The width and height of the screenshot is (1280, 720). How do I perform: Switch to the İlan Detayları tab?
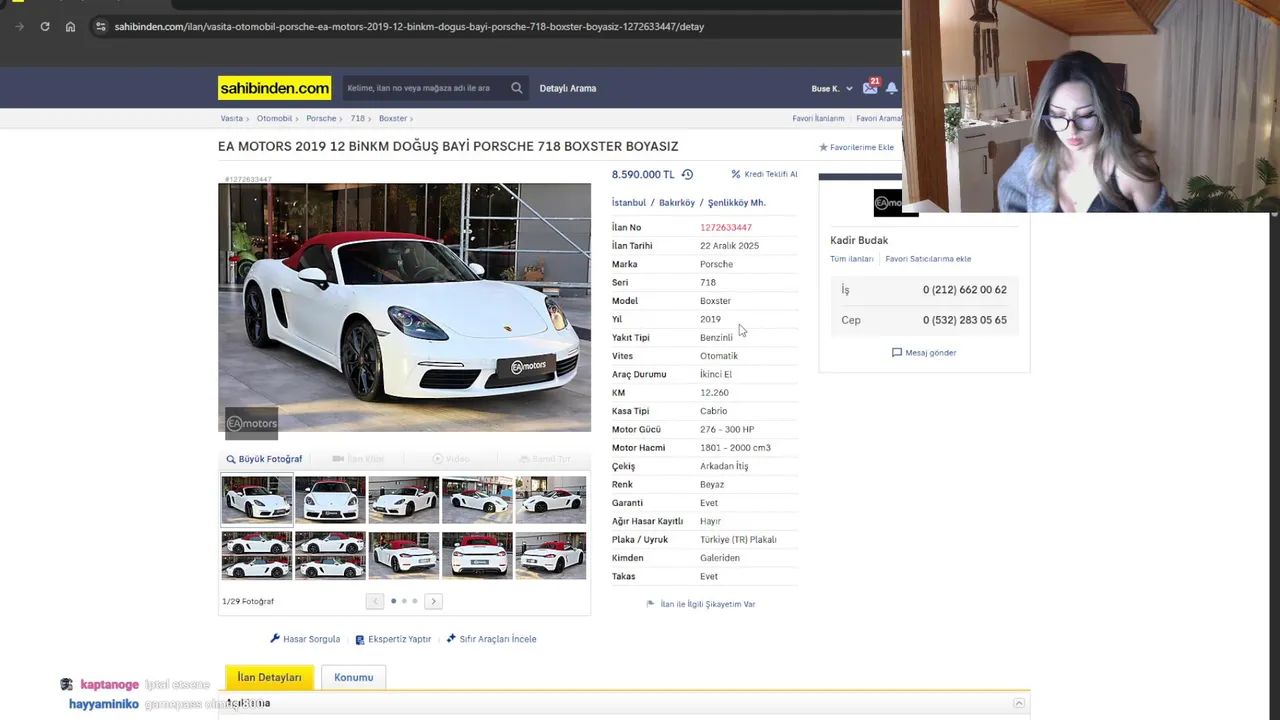point(269,677)
